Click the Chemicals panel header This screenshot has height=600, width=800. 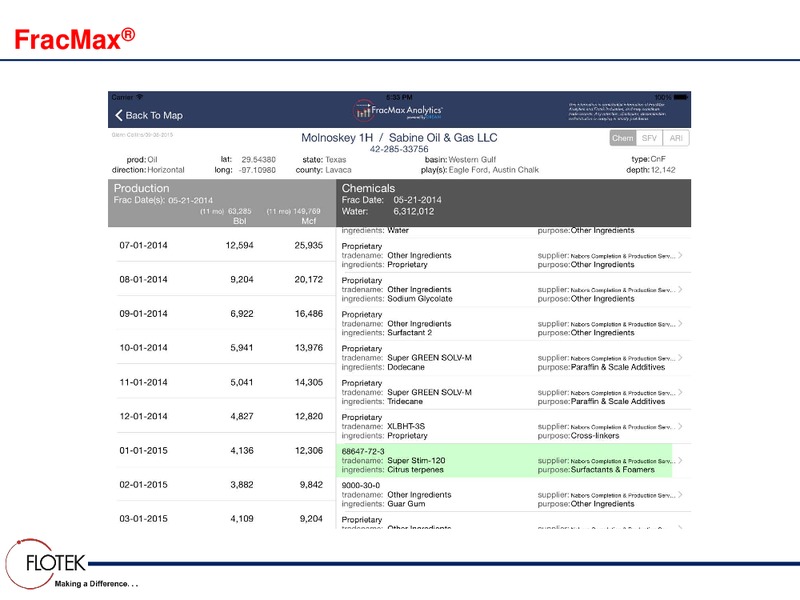[x=514, y=203]
